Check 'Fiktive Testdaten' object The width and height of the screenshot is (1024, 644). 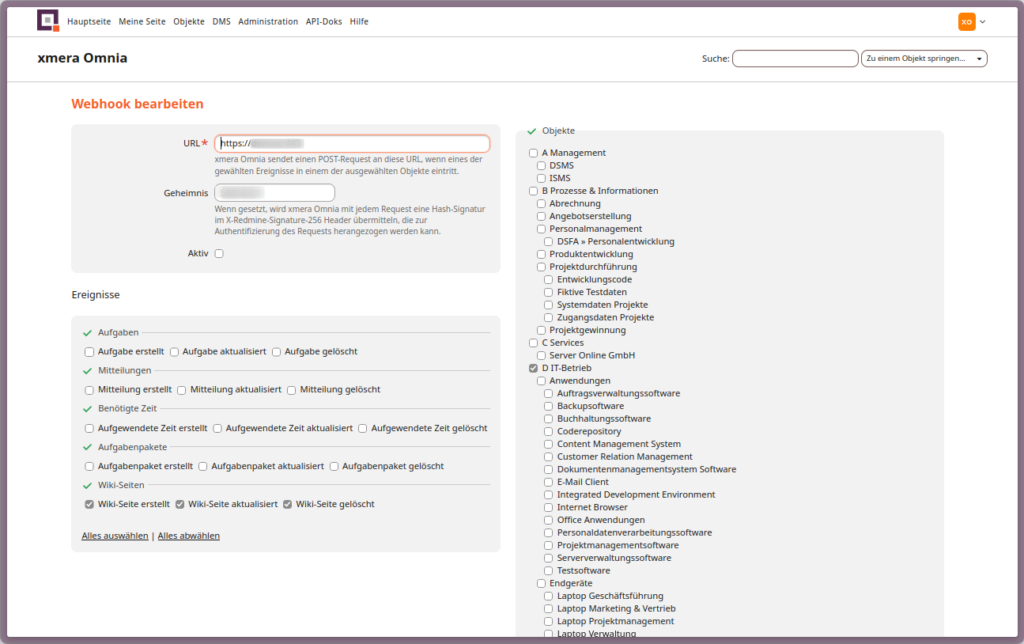click(549, 293)
